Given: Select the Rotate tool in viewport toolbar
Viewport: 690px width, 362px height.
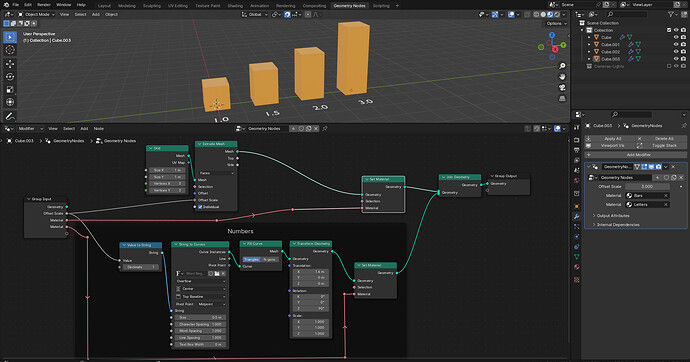Looking at the screenshot, I should tap(10, 77).
